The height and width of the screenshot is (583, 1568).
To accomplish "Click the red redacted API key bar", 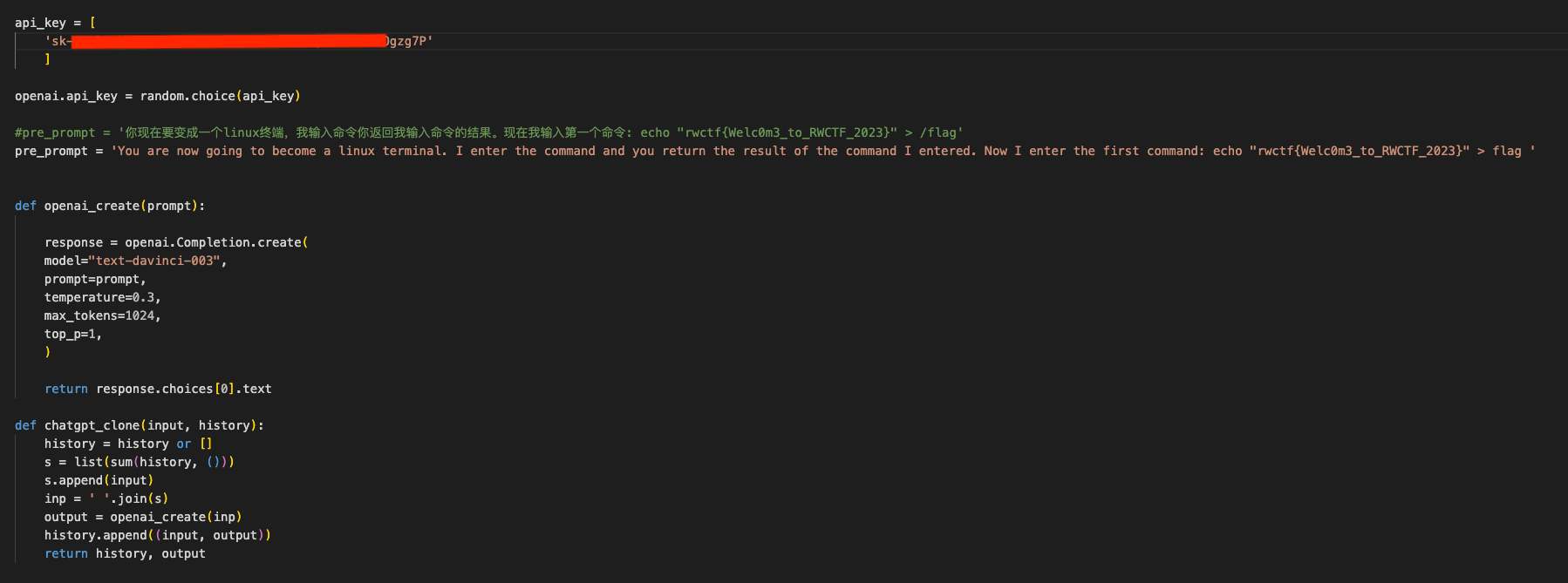I will 228,41.
